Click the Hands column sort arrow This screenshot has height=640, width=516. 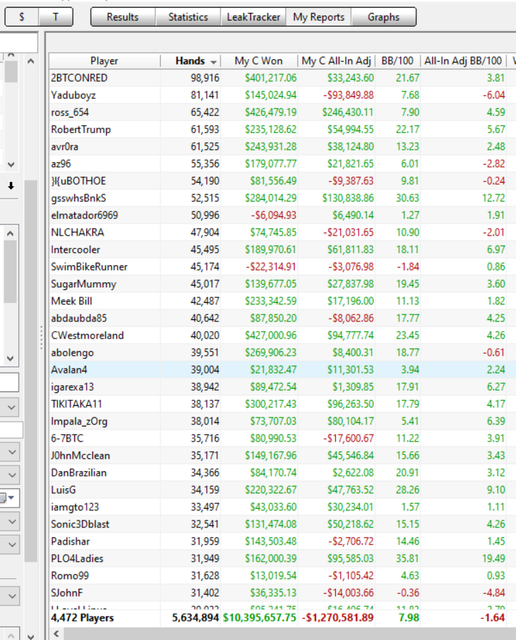[214, 62]
